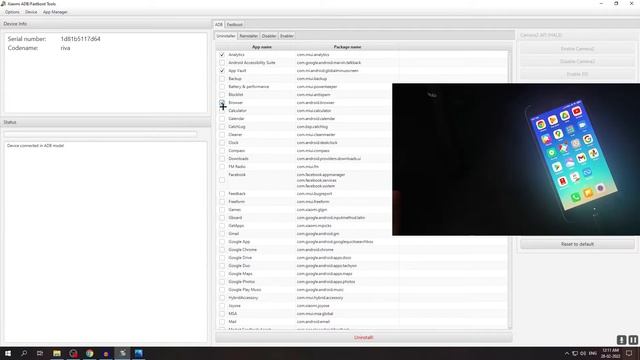Check the Feedback checkbox
The height and width of the screenshot is (360, 640).
(222, 194)
